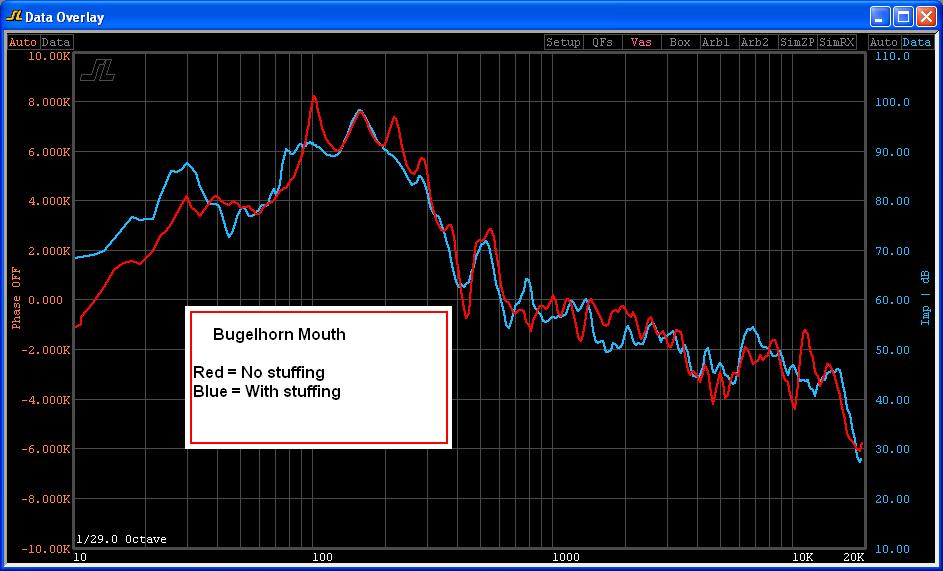Screen dimensions: 943x571
Task: Close the Data Overlay window
Action: (x=925, y=17)
